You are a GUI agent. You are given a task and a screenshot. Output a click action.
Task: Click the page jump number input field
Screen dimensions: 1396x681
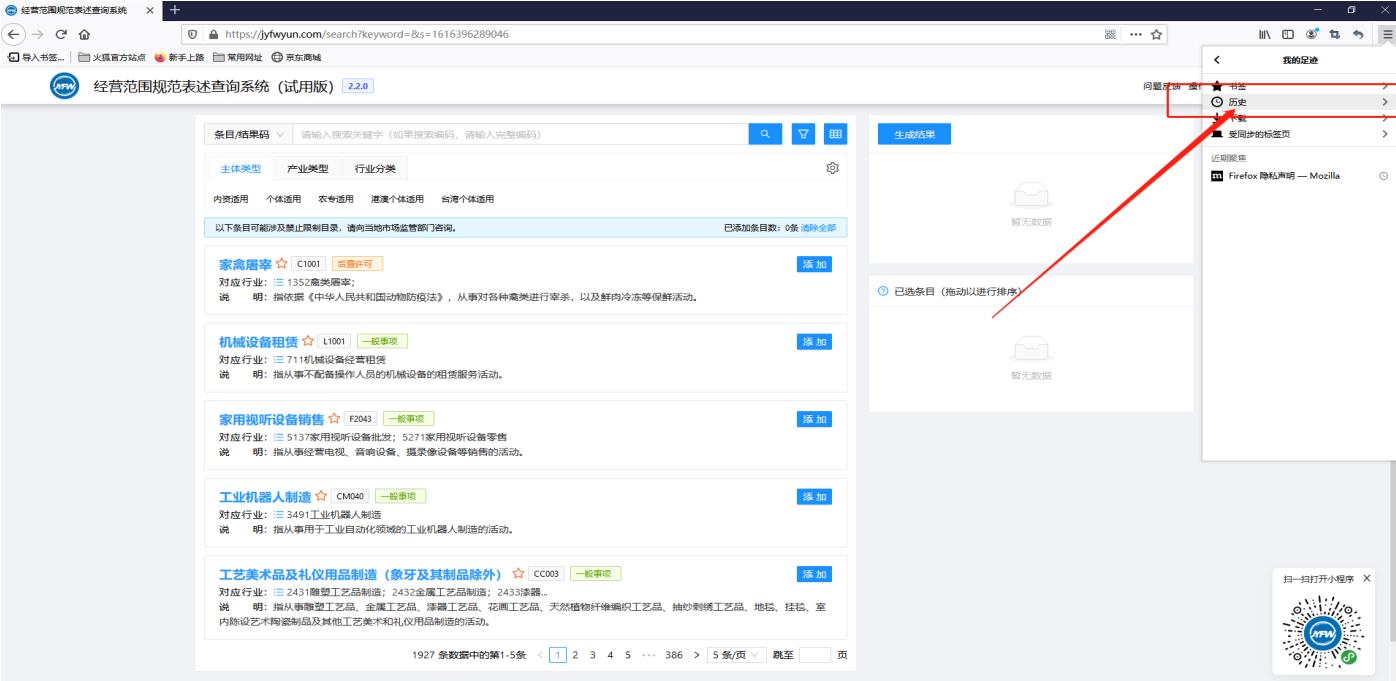pyautogui.click(x=815, y=655)
